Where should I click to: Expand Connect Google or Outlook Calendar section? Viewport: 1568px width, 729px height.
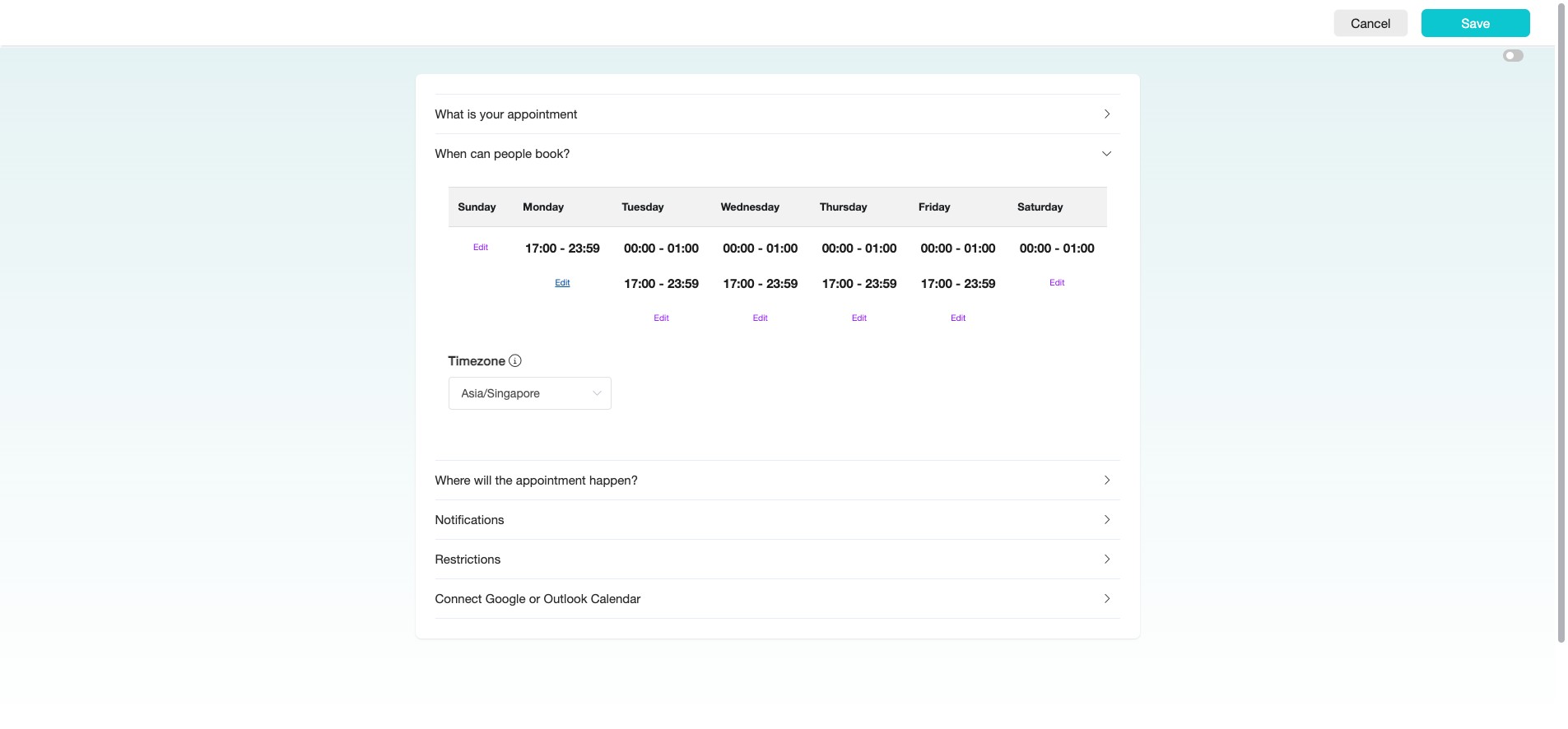click(777, 599)
